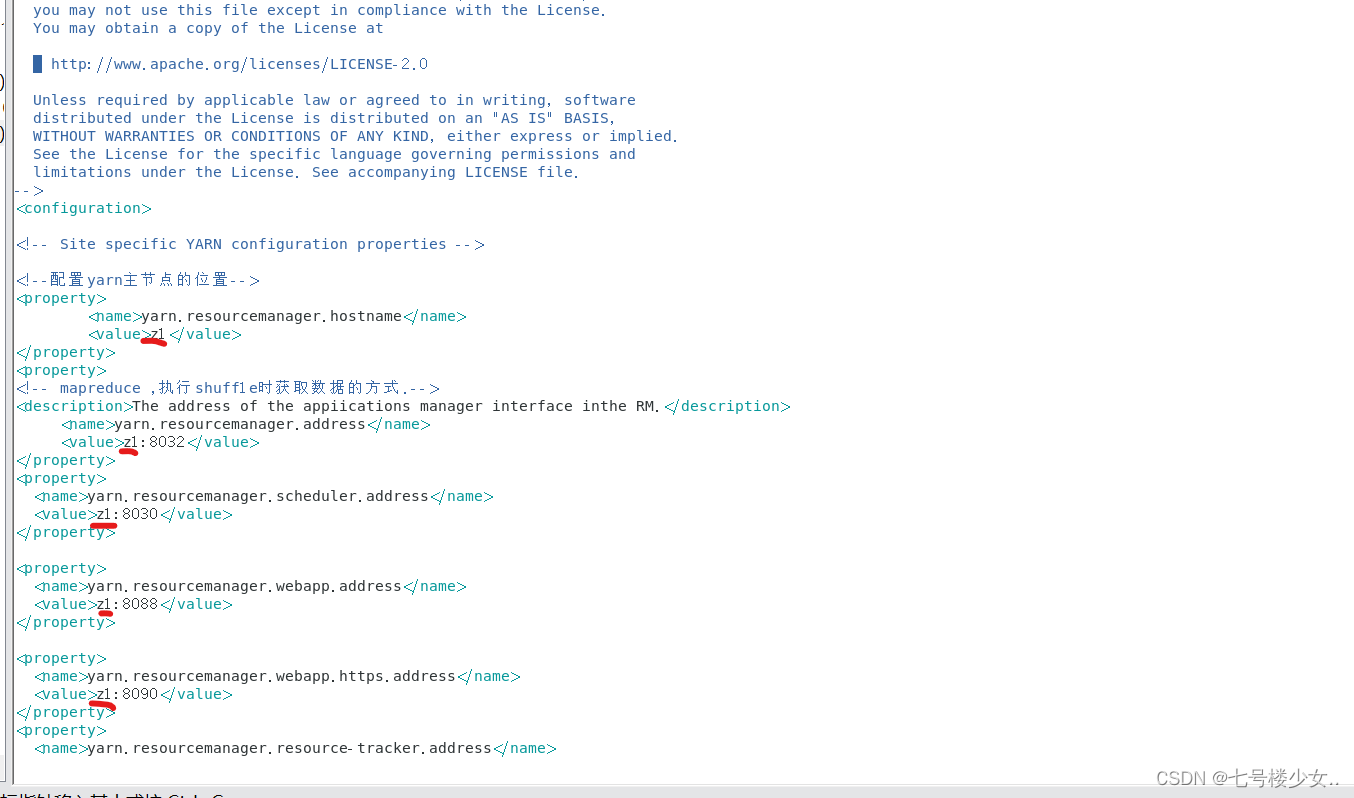Click the Apache LICENSE-2.0 URL
The image size is (1354, 798).
[239, 64]
